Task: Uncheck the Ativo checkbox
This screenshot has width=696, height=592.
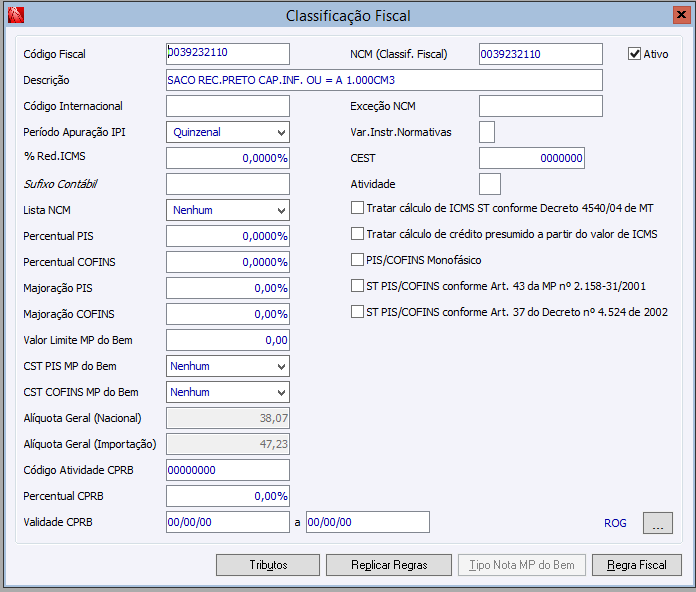Action: [x=634, y=54]
